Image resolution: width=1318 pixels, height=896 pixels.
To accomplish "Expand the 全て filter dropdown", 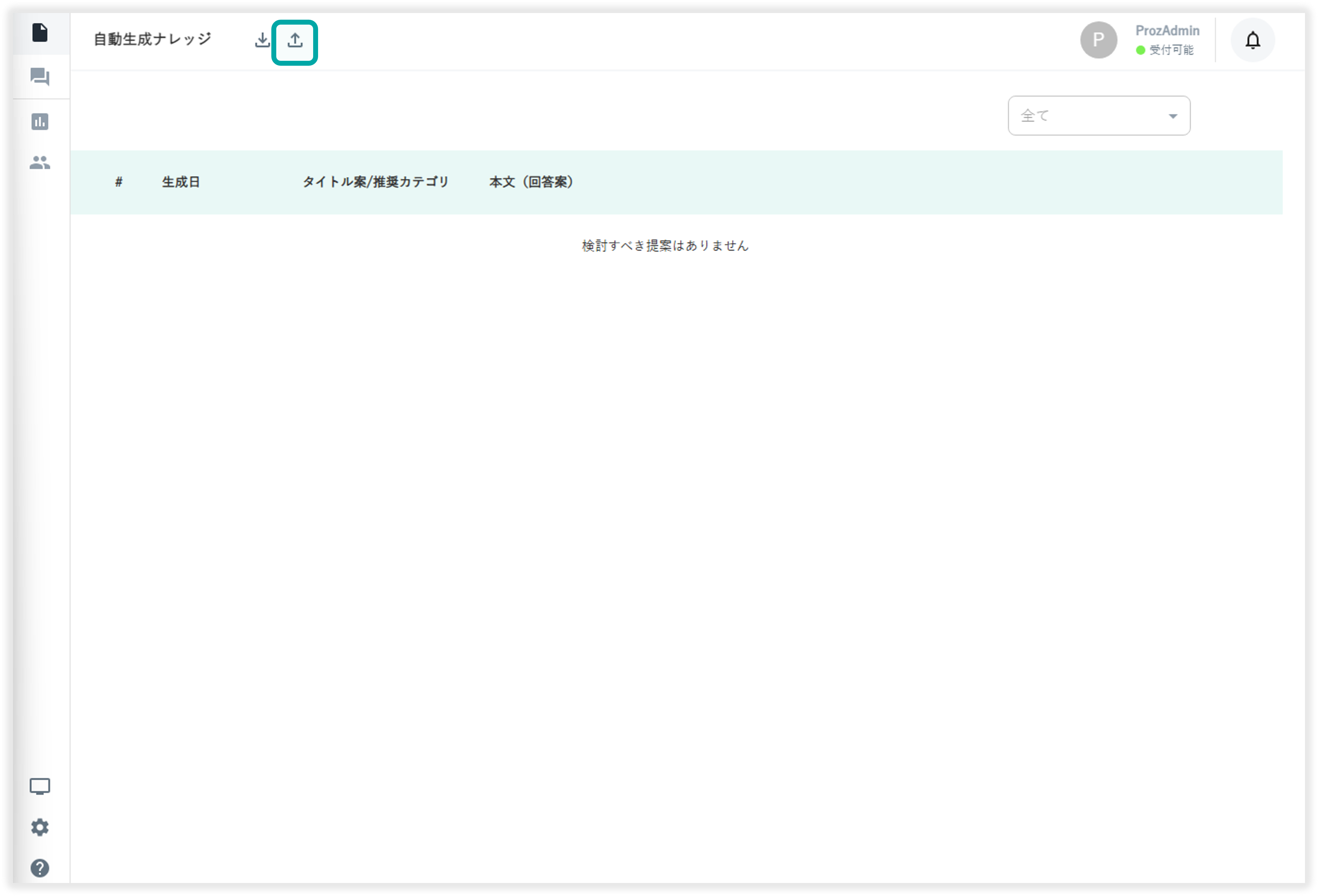I will tap(1099, 116).
